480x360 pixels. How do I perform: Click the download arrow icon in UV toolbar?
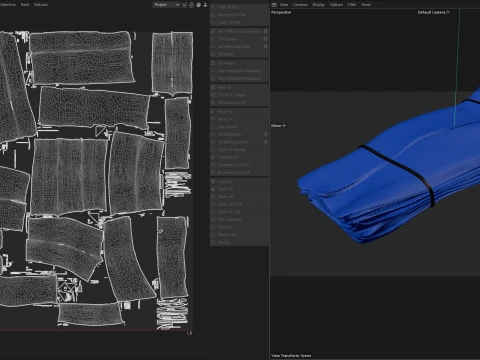[x=205, y=5]
